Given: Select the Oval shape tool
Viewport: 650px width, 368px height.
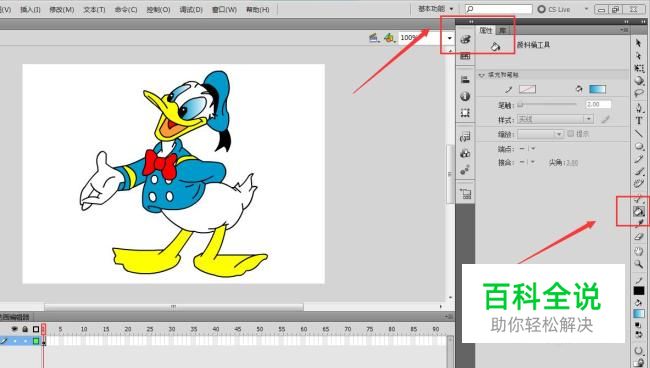Looking at the screenshot, I should (639, 146).
